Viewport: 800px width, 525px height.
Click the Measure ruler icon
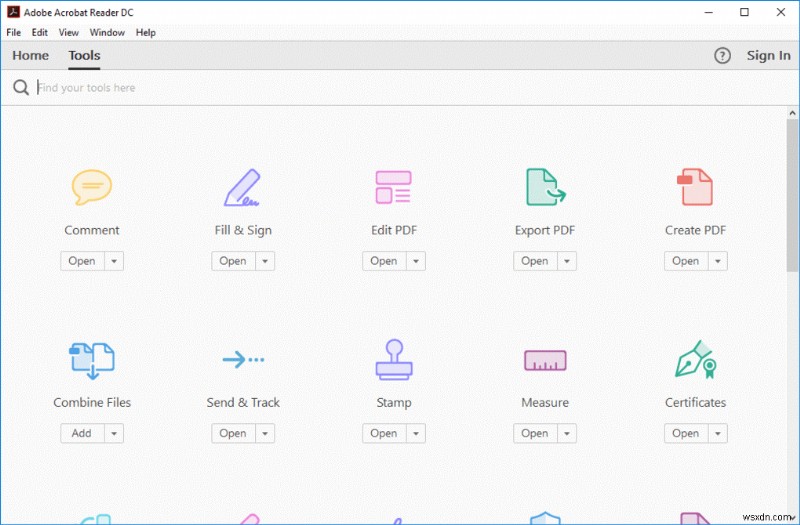[545, 360]
